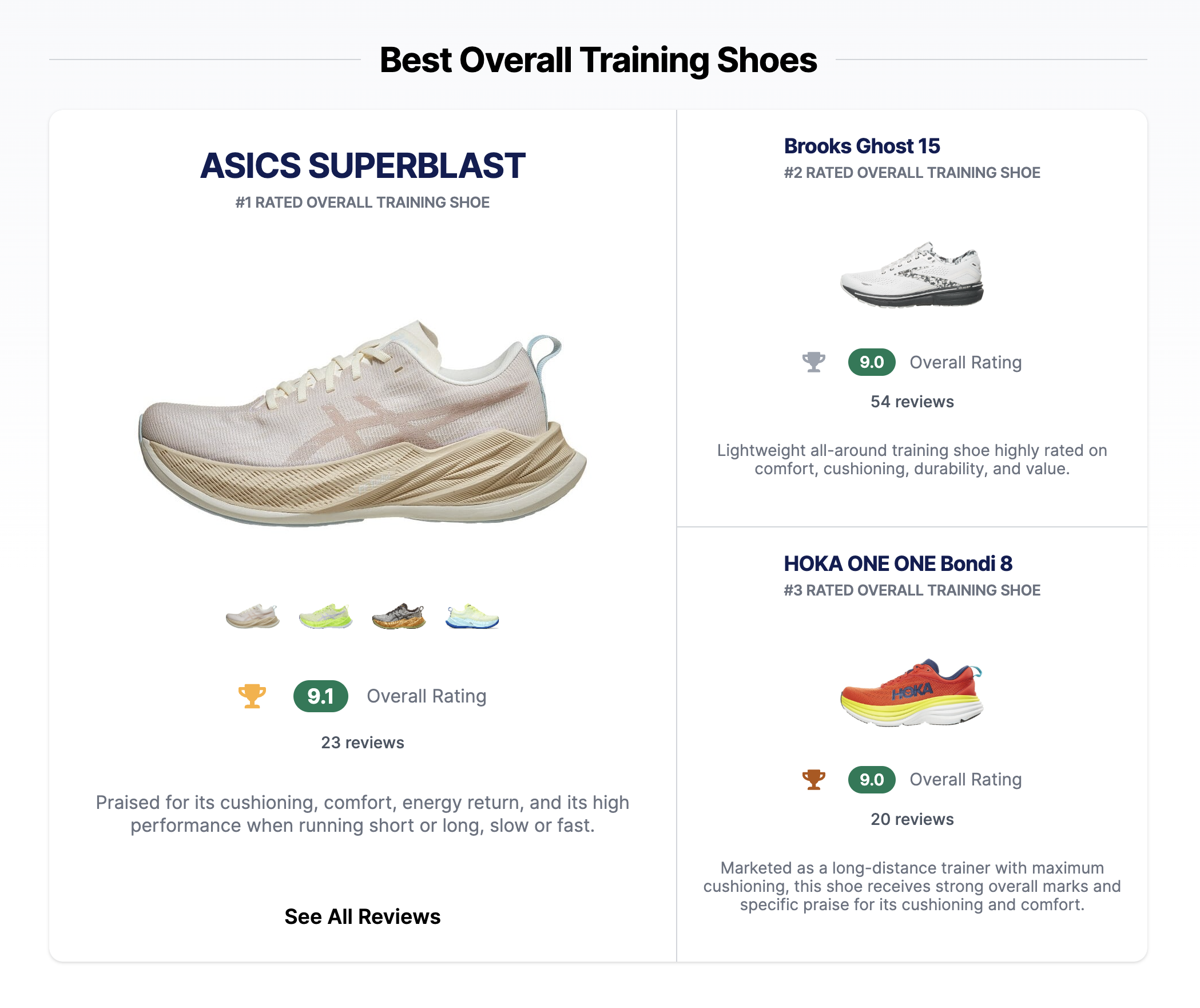
Task: Select the light blue Superblast colorway thumbnail
Action: point(472,616)
